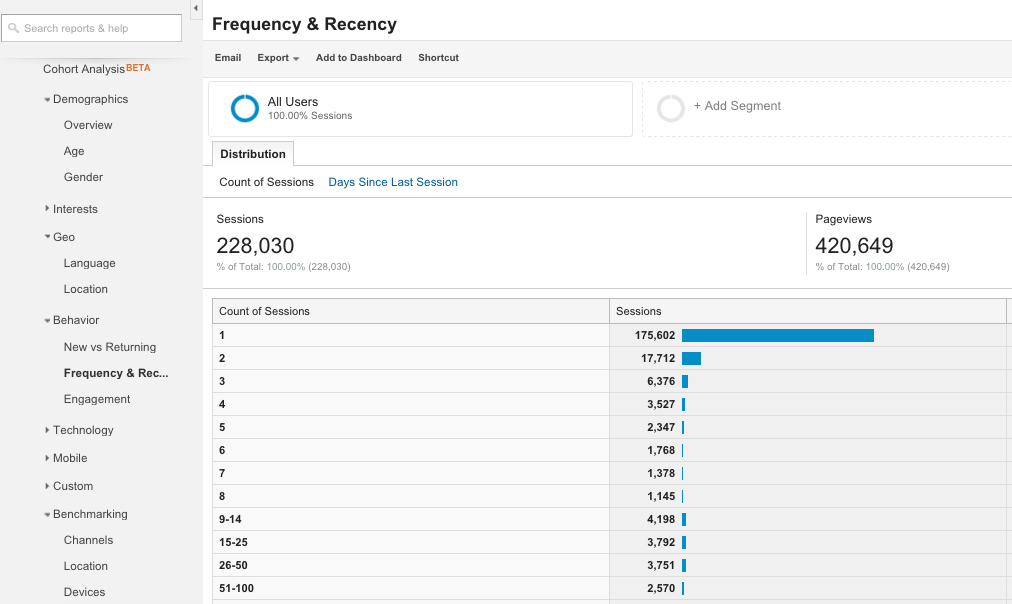Select Frequency & Rec... in sidebar
This screenshot has height=604, width=1012.
point(116,373)
